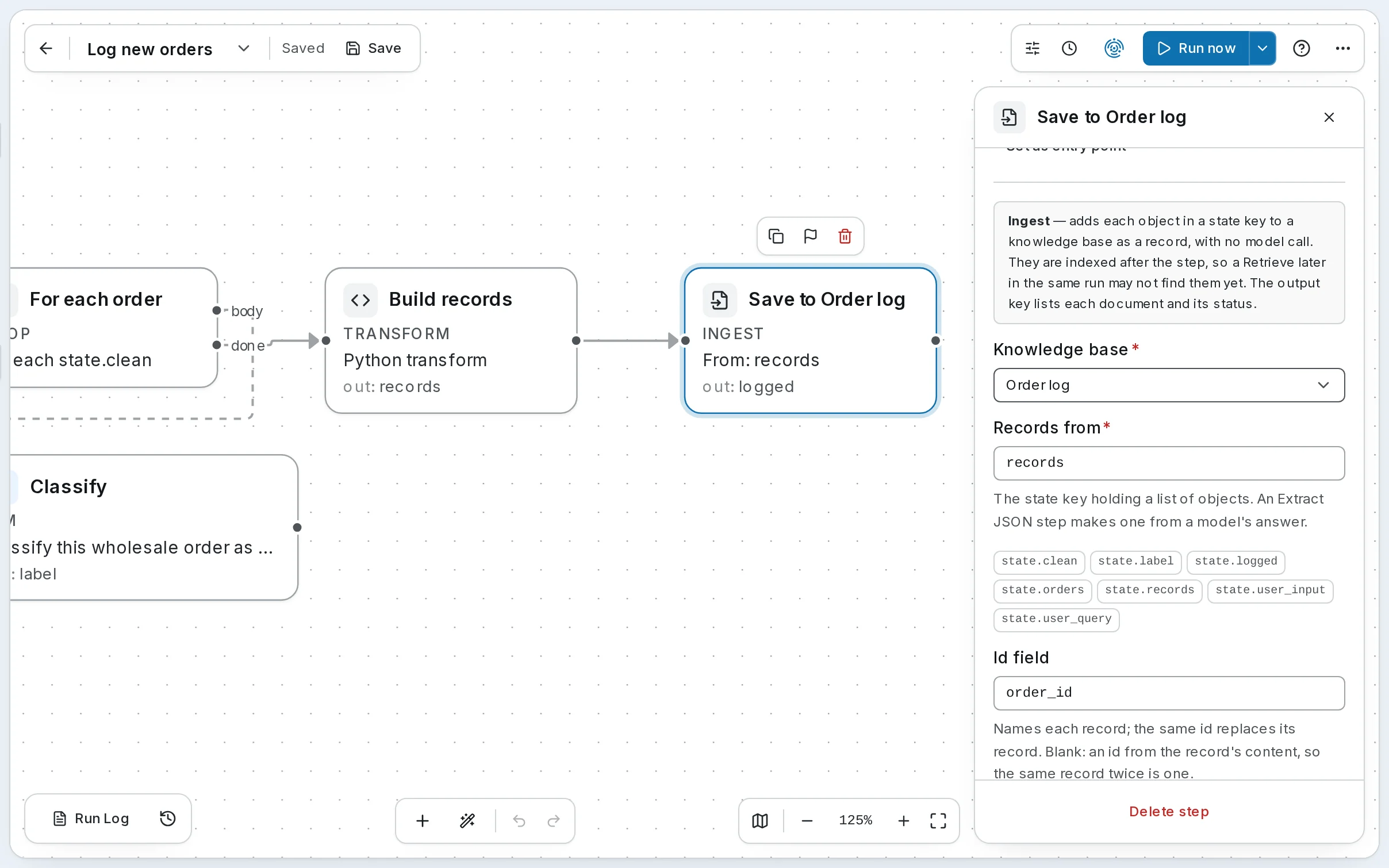Click the Records from input field

(x=1169, y=463)
